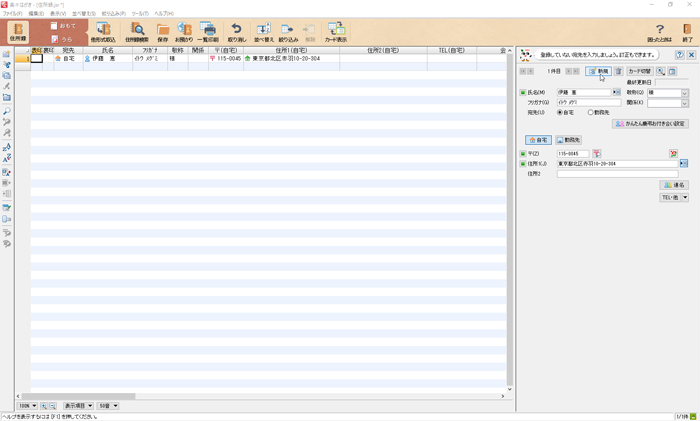Click the 新規 new record button
This screenshot has height=421, width=700.
pos(598,72)
